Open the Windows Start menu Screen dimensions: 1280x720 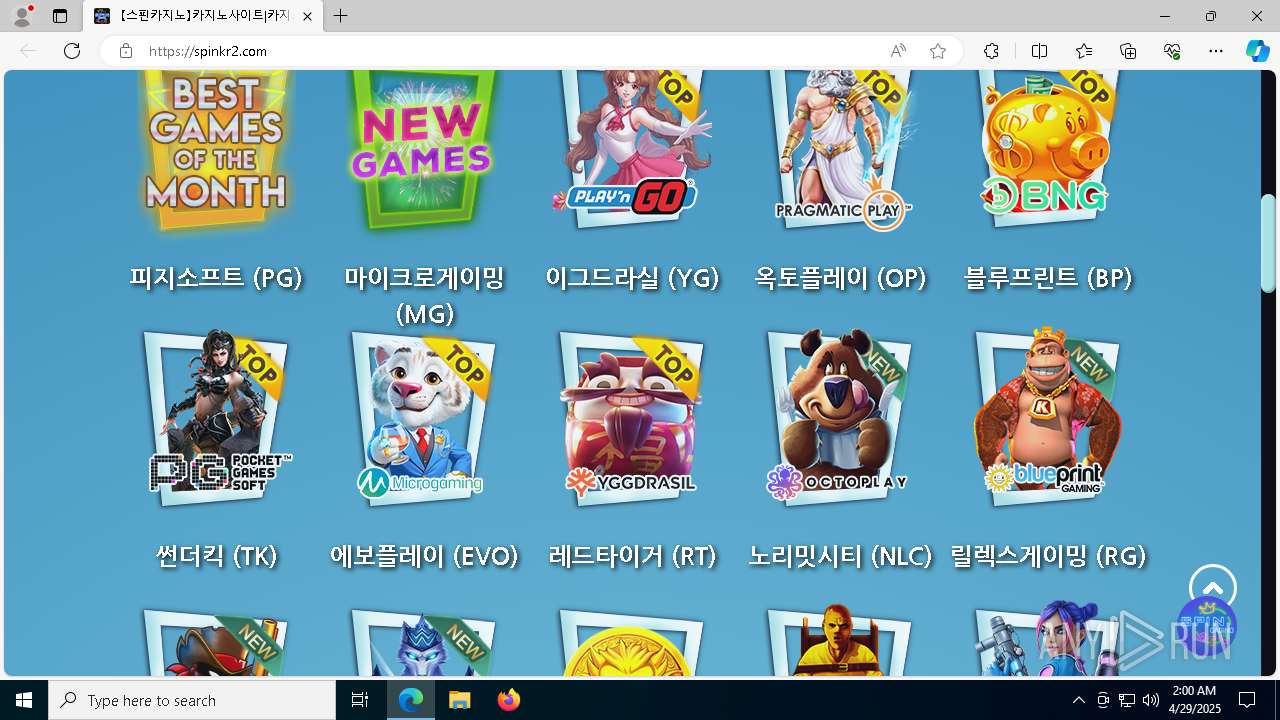pos(24,700)
